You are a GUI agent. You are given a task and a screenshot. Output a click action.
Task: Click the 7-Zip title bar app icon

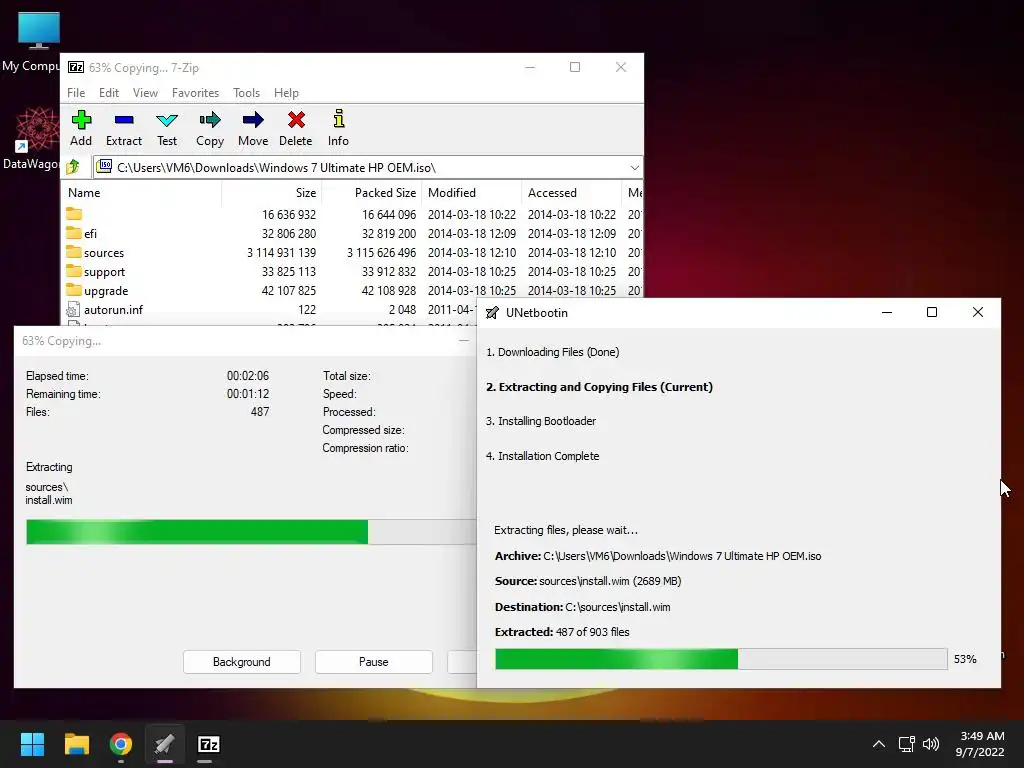point(76,67)
